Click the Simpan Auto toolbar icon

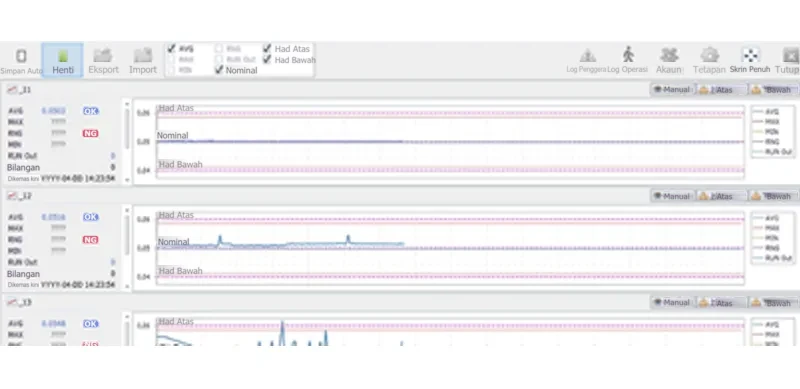21,56
